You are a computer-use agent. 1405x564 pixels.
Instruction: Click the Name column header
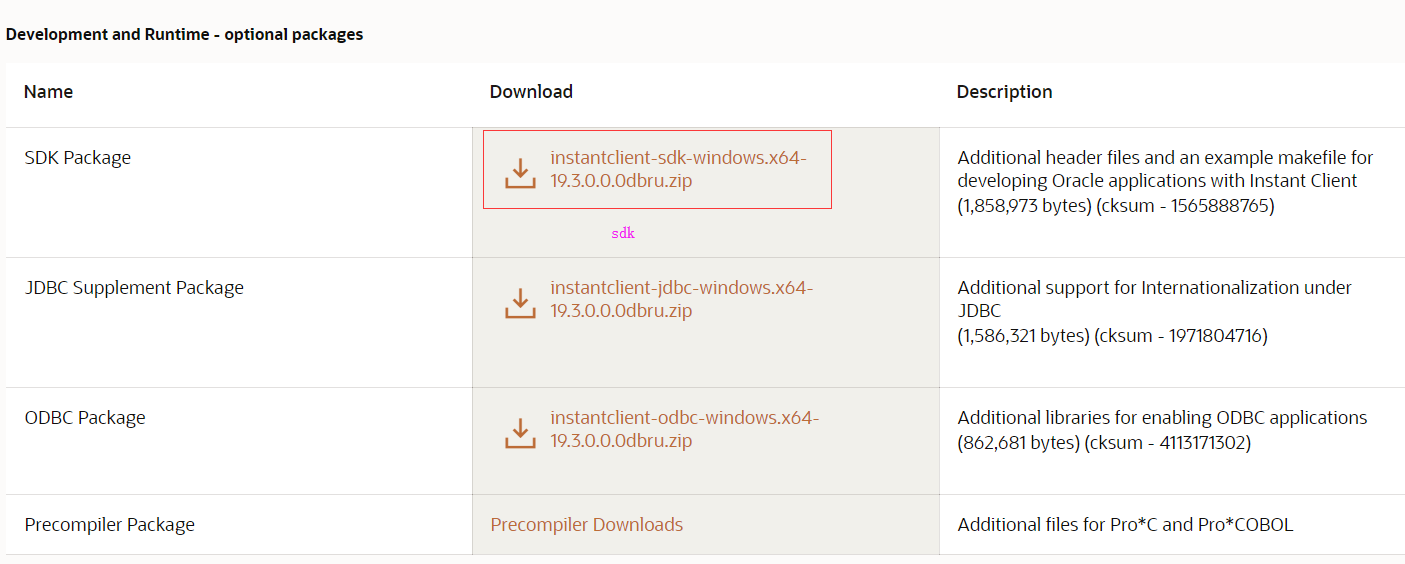48,92
